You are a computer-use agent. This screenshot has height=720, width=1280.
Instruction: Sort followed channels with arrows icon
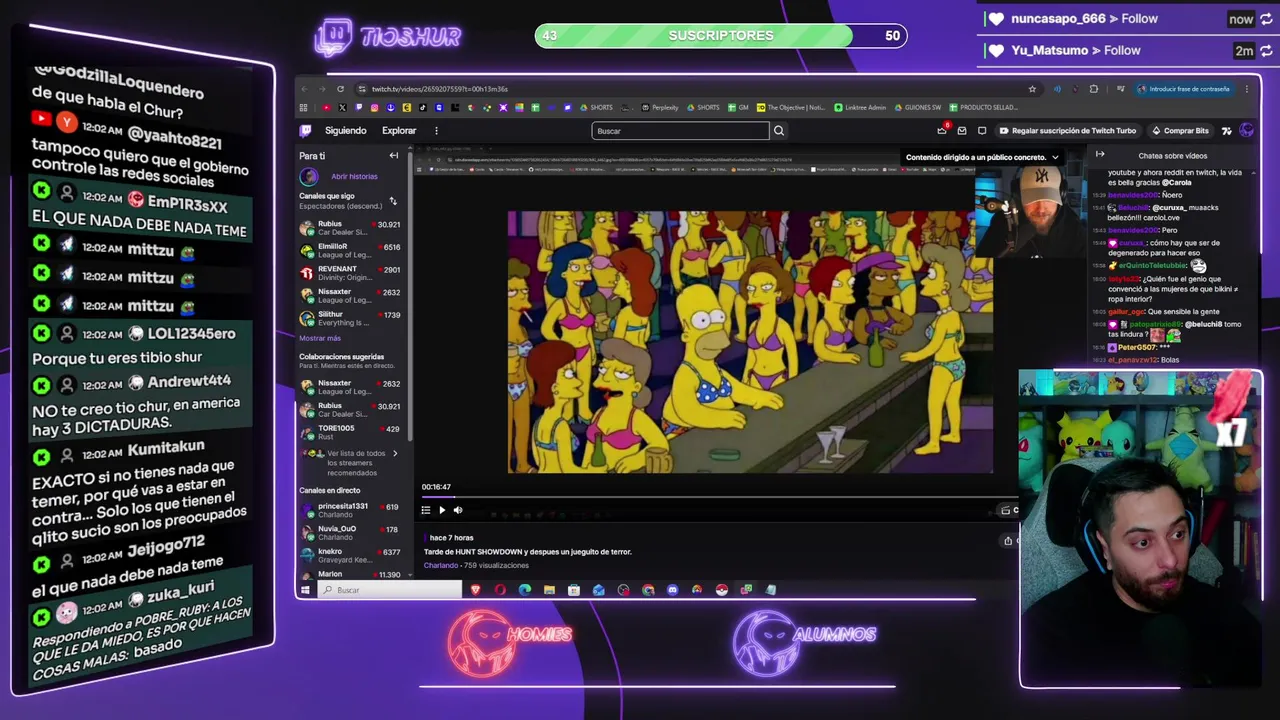(x=393, y=201)
